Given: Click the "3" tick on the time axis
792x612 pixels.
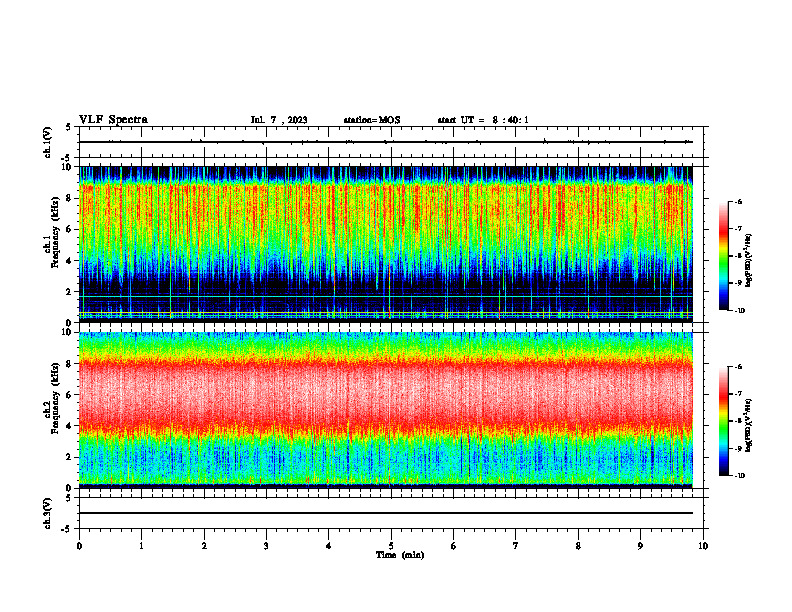Looking at the screenshot, I should coord(266,546).
